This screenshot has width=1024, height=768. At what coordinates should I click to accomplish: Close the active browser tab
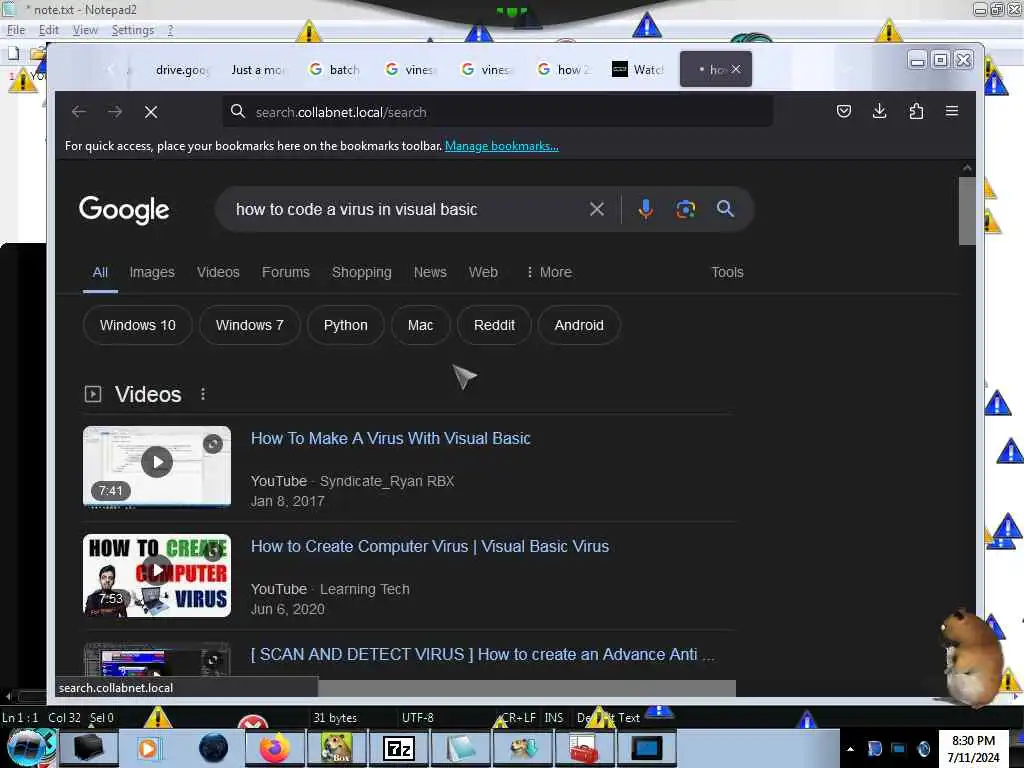(x=736, y=69)
